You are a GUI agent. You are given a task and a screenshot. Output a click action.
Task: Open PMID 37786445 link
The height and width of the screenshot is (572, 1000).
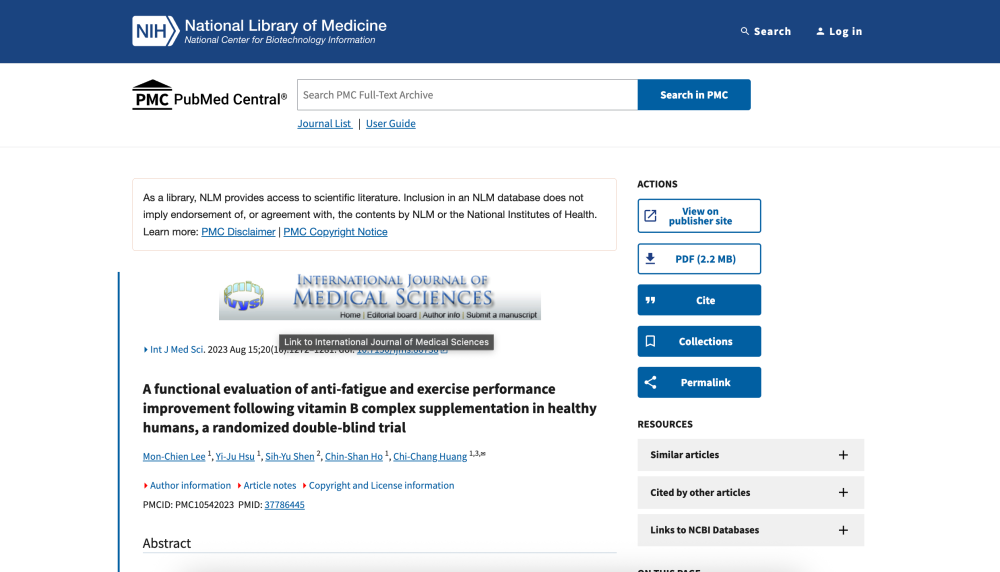[284, 504]
